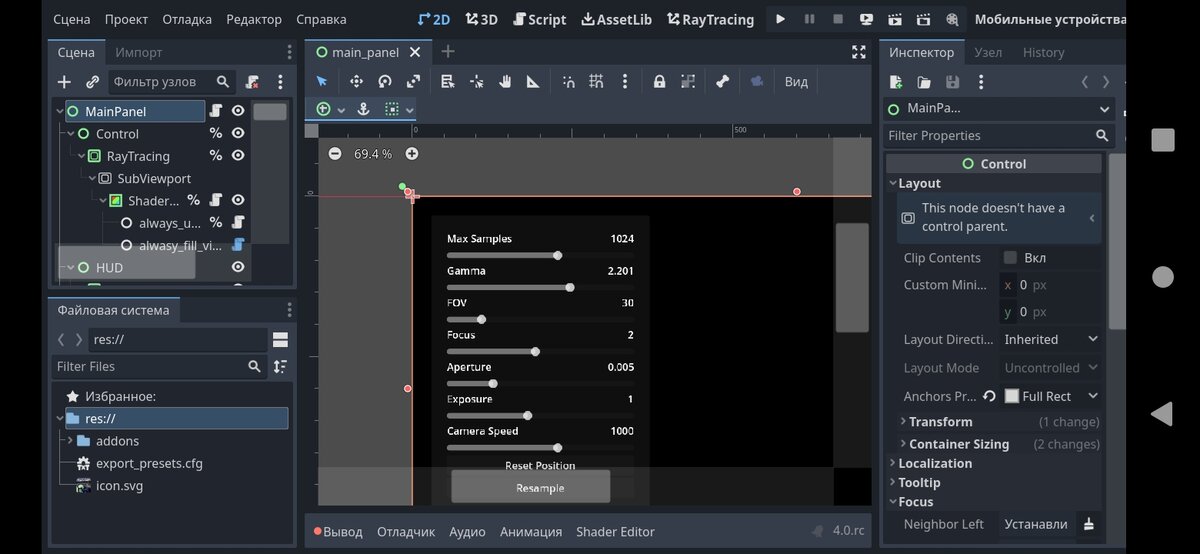Switch to the Узел tab
Screen dimensions: 1200x554
point(988,52)
